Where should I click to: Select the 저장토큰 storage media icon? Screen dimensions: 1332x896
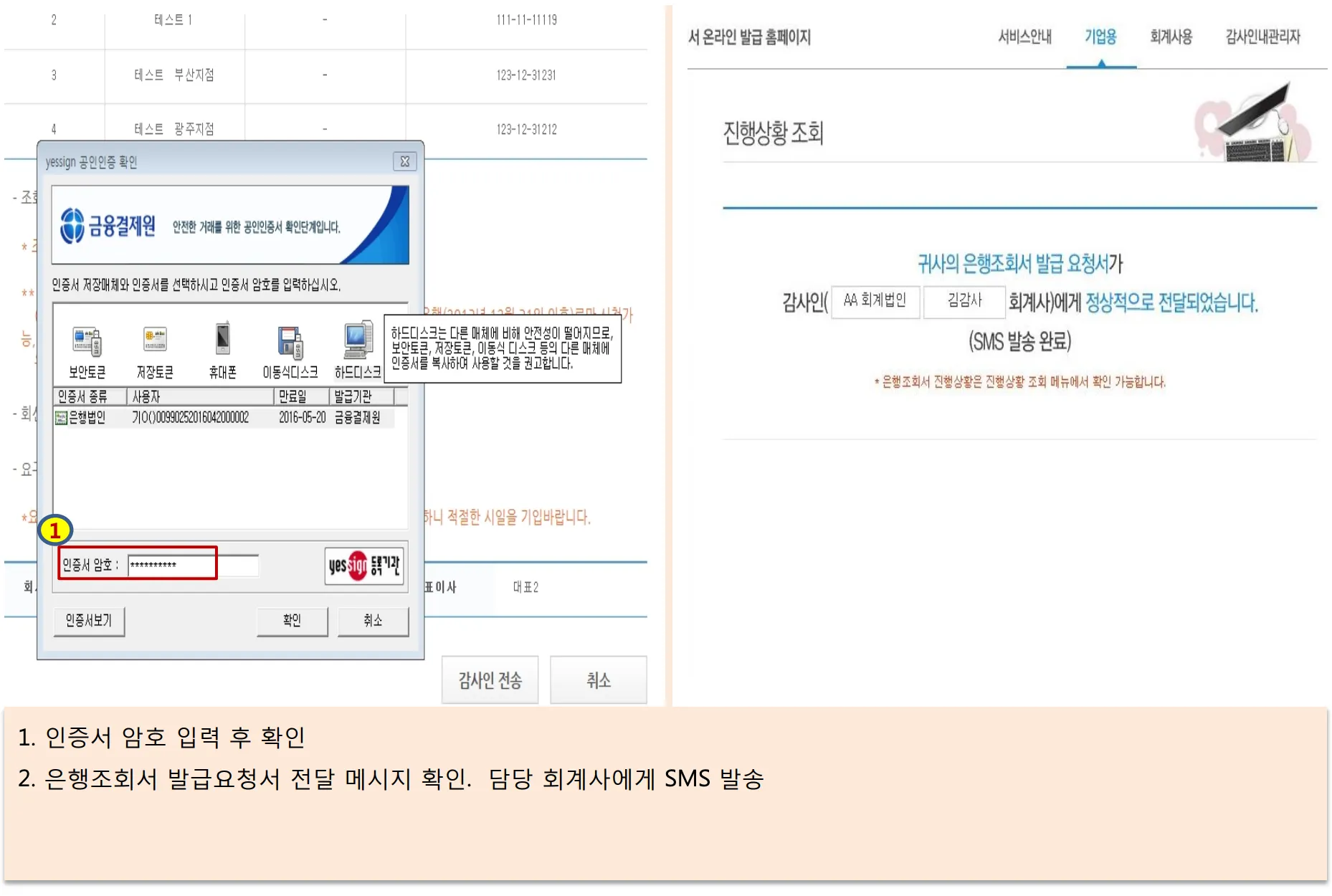155,343
